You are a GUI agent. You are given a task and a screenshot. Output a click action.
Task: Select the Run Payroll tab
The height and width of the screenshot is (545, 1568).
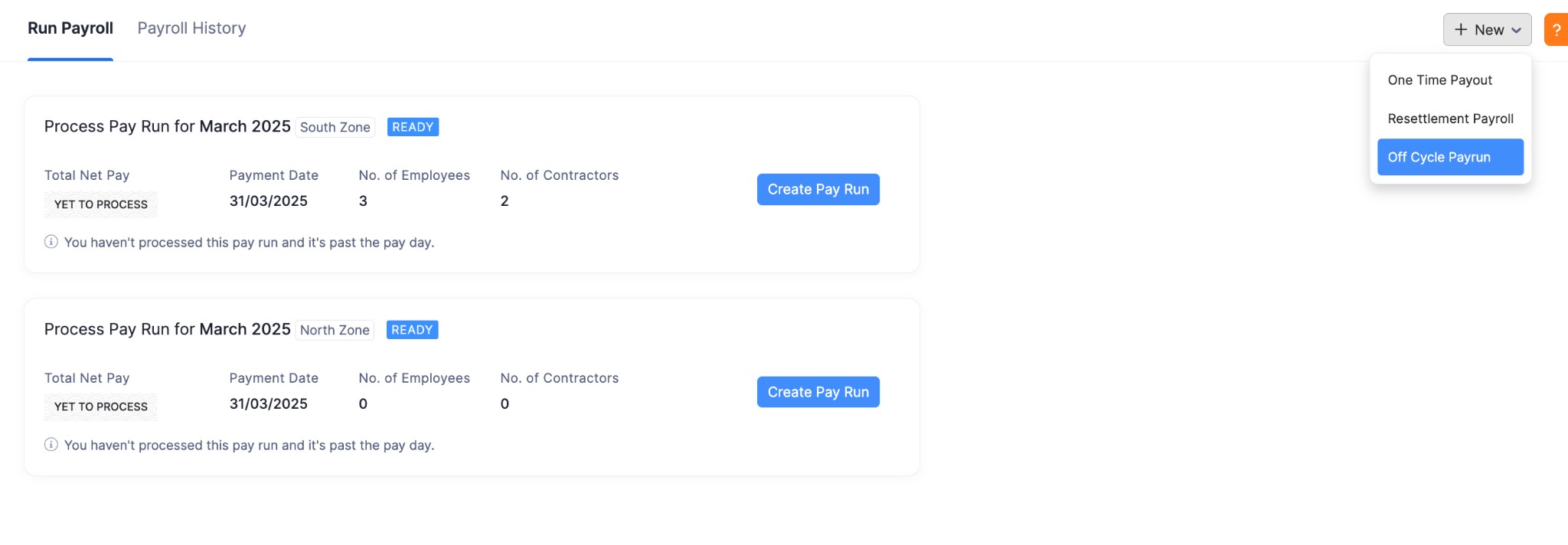tap(70, 28)
